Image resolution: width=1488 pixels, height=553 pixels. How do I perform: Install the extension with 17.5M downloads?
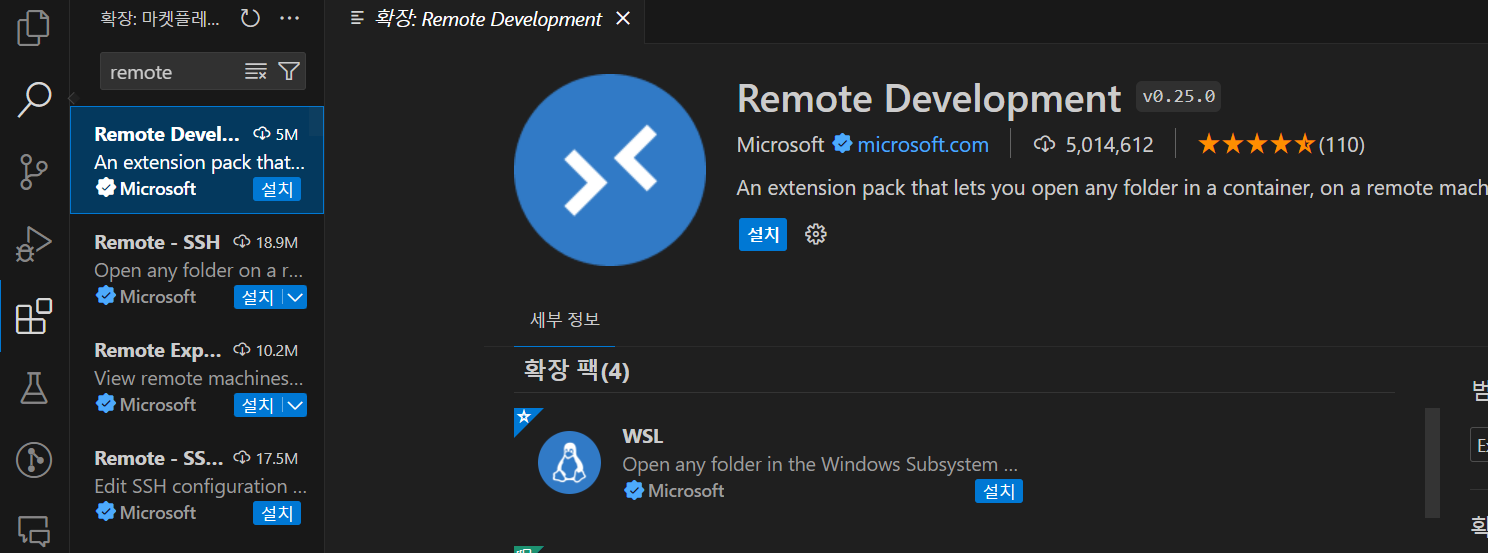[277, 513]
